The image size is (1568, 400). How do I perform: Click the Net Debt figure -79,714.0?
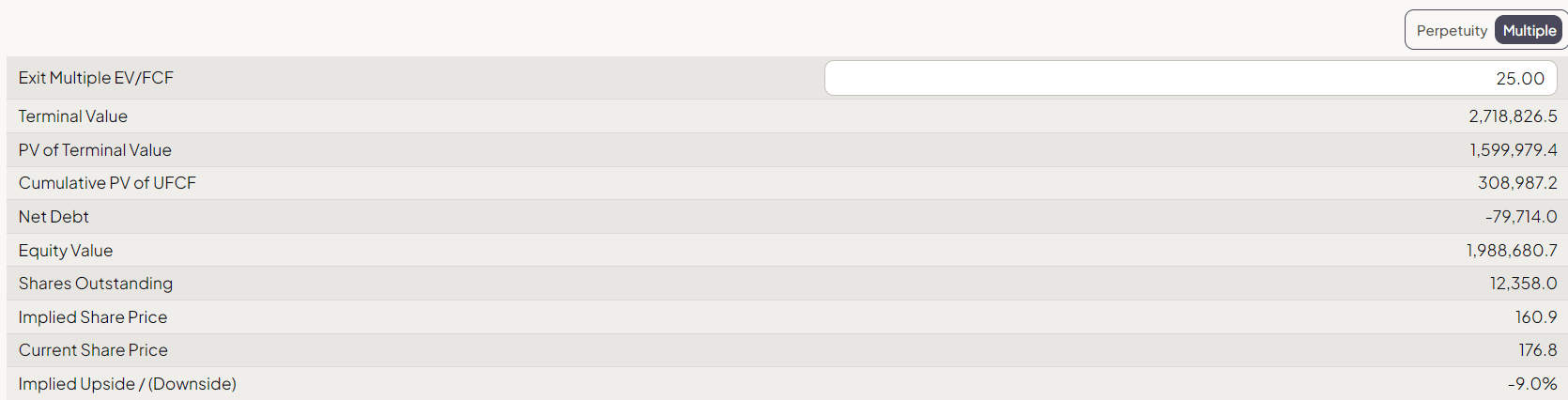tap(1521, 217)
